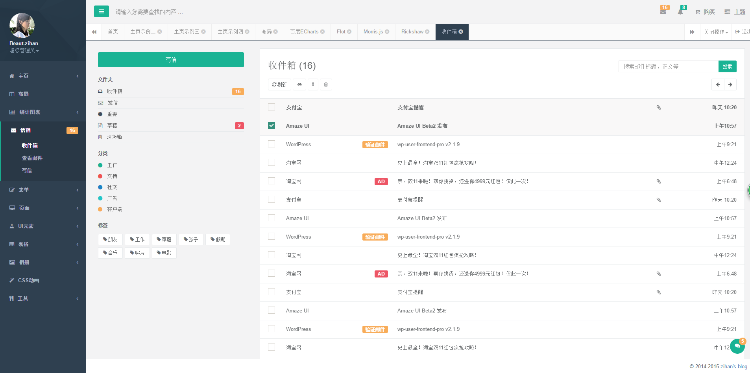Viewport: 750px width, 373px height.
Task: Select the 收件箱 submenu item in the sidebar
Action: click(x=30, y=145)
